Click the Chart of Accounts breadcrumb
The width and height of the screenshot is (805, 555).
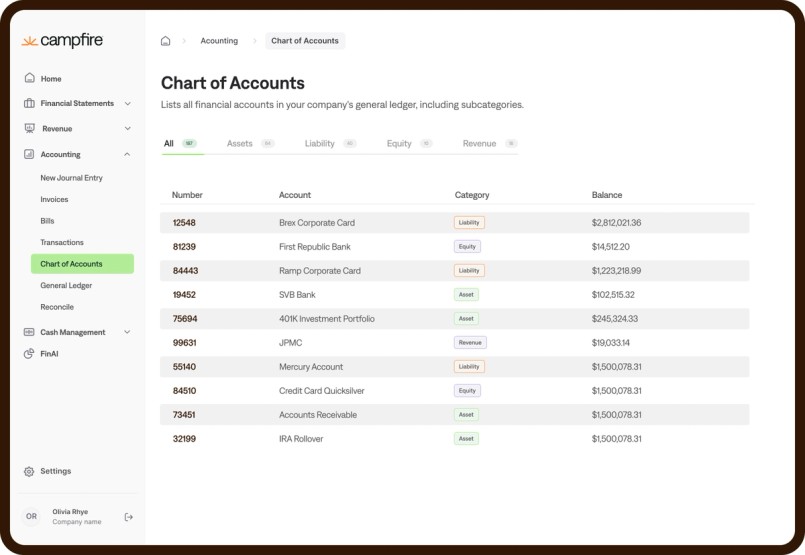click(x=305, y=41)
